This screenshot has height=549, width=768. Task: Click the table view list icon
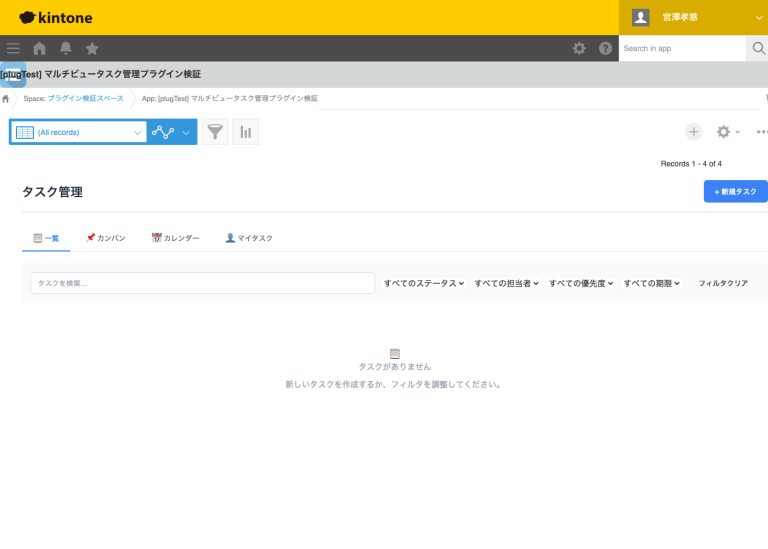tap(25, 132)
